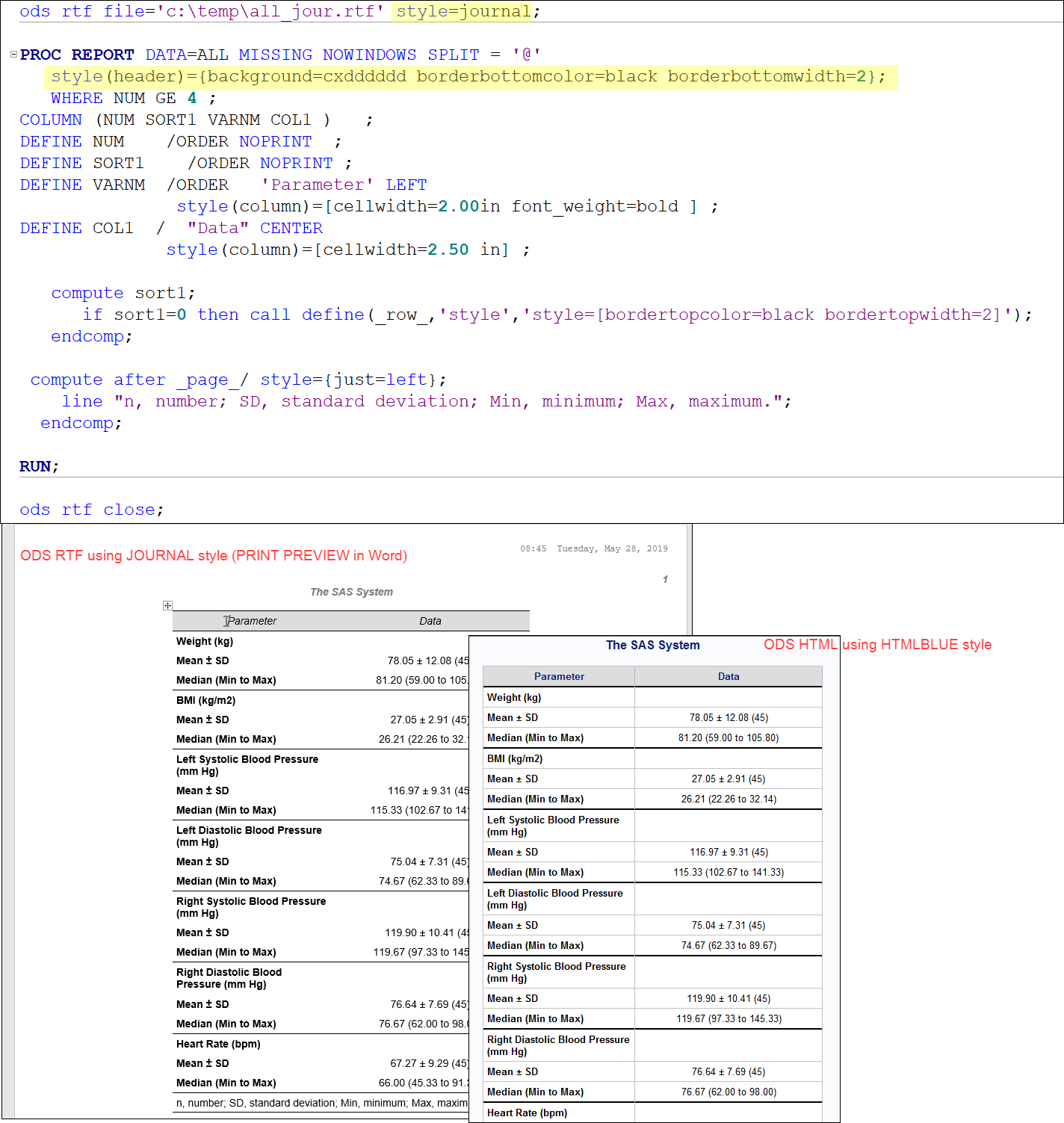
Task: Click the page number 1 in the preview
Action: tap(664, 578)
